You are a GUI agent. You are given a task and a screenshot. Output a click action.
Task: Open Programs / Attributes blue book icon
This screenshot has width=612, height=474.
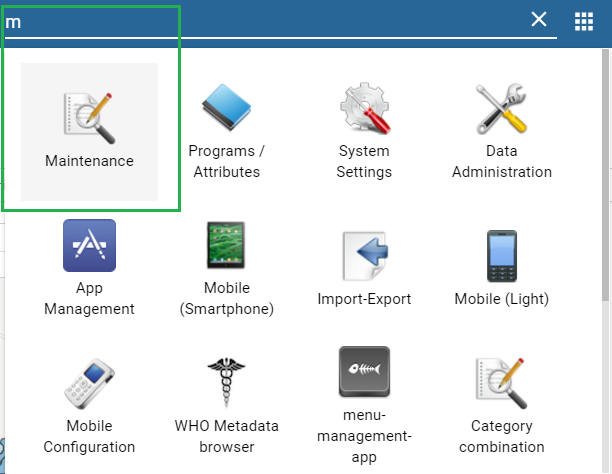[x=226, y=109]
